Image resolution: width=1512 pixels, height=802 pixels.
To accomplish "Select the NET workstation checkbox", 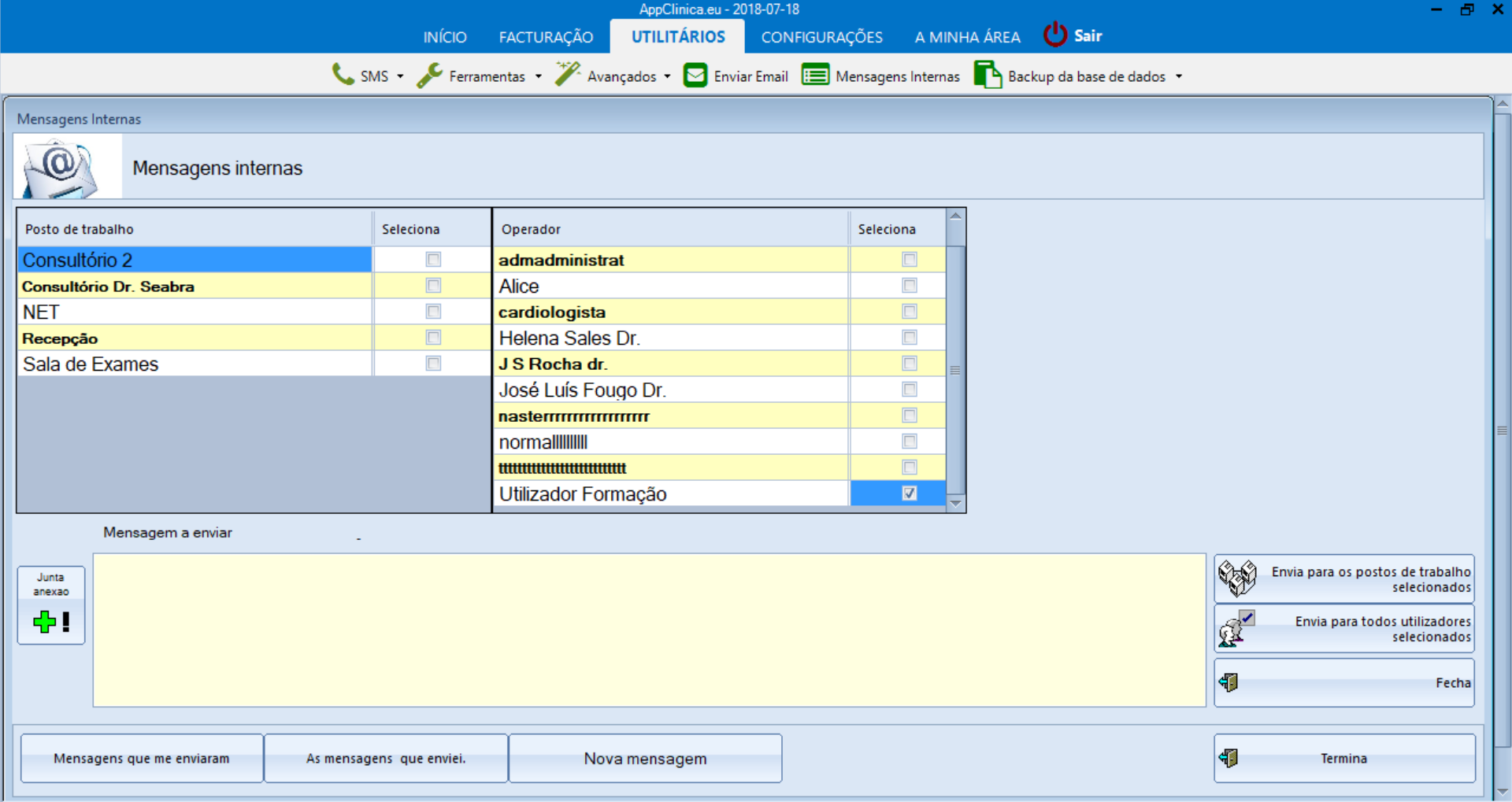I will (433, 311).
